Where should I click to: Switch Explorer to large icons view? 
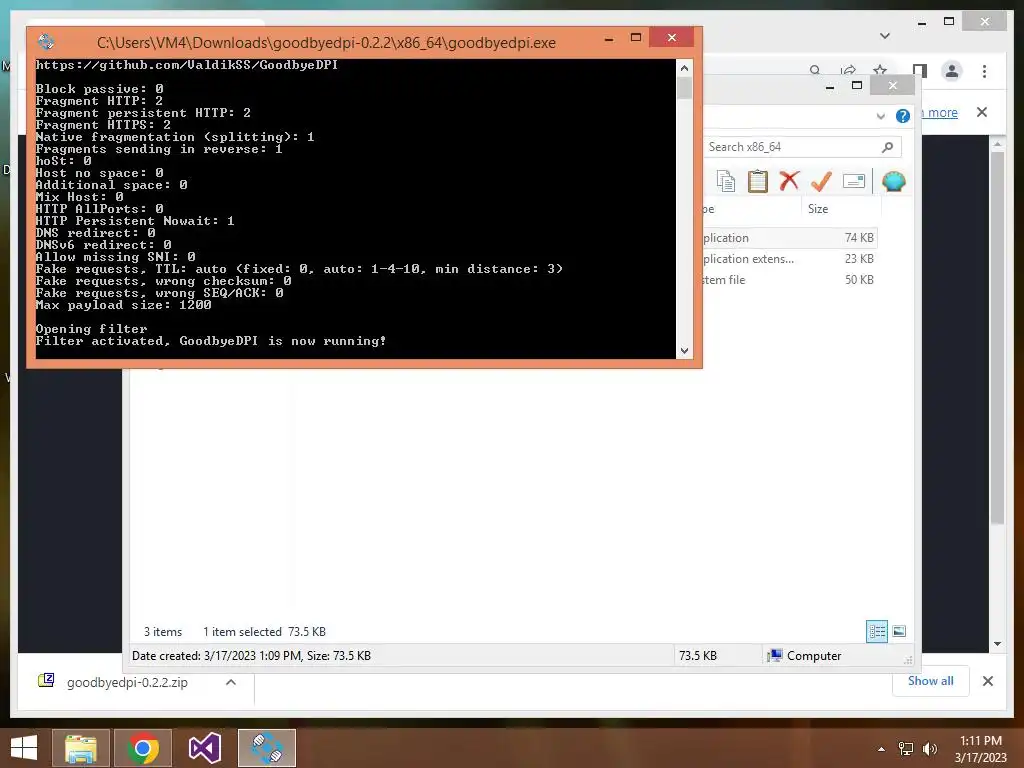point(899,631)
